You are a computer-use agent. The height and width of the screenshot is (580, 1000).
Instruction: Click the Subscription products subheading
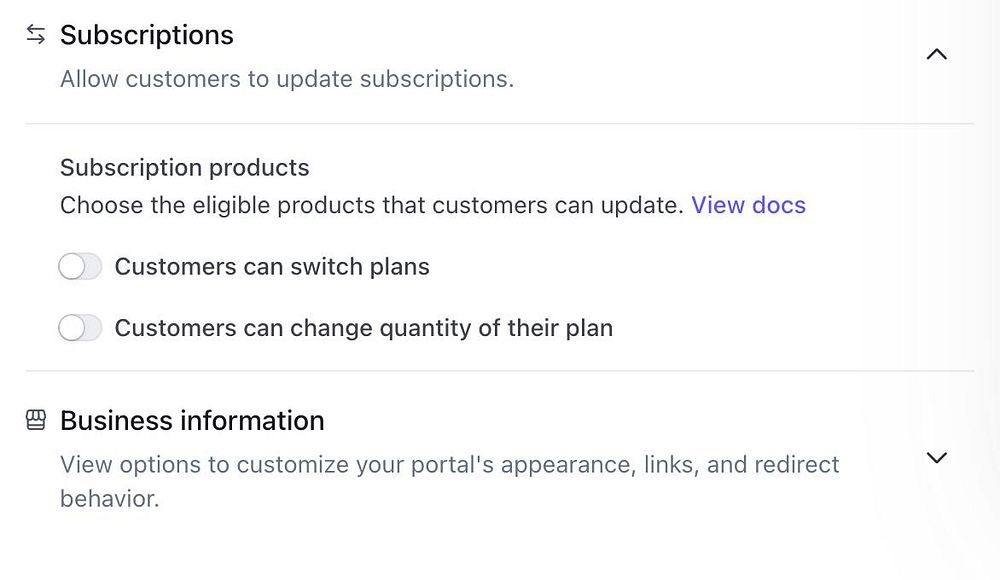click(x=185, y=167)
